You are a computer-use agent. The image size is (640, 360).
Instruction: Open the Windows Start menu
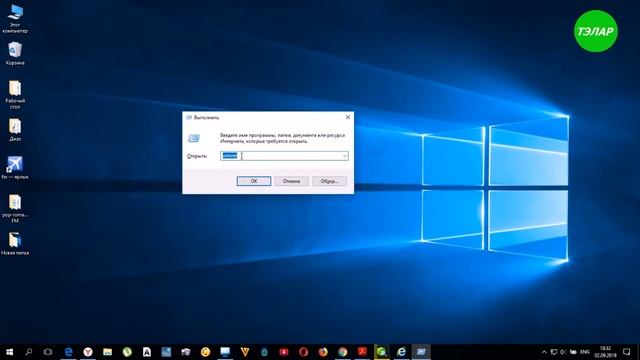9,352
